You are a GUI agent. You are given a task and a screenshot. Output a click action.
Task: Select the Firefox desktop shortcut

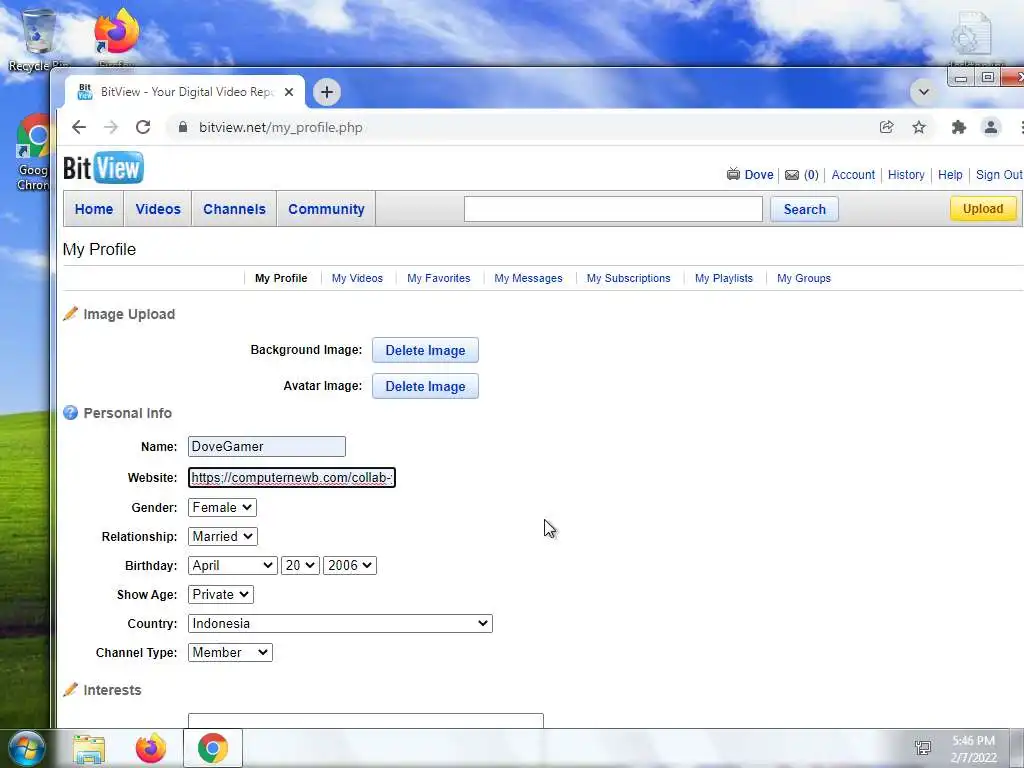point(116,37)
